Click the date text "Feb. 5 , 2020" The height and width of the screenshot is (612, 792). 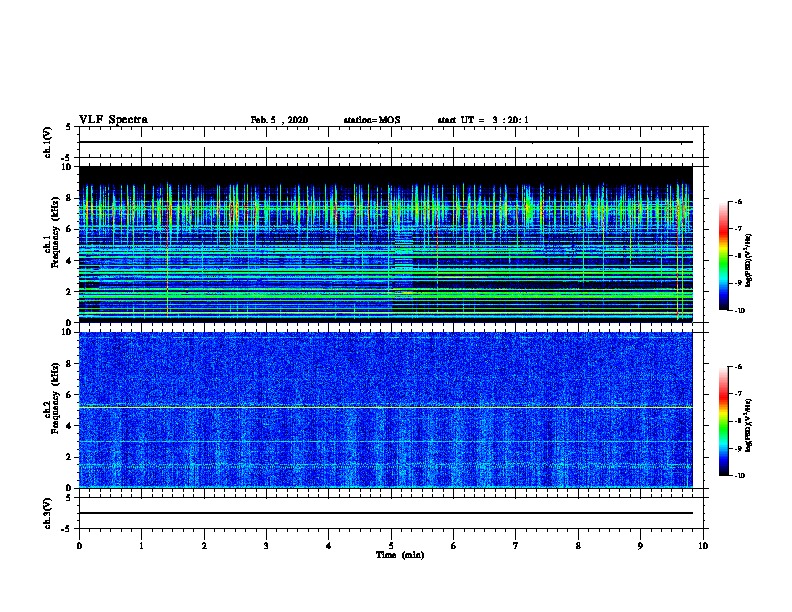click(279, 120)
